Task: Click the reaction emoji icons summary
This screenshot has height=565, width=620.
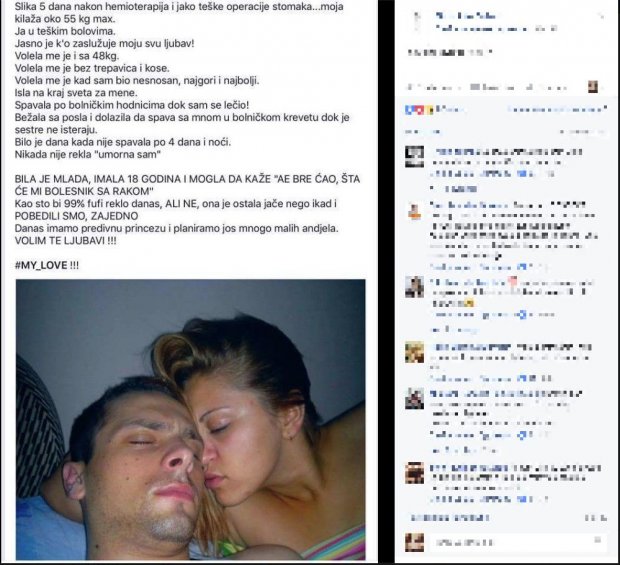Action: click(x=419, y=110)
